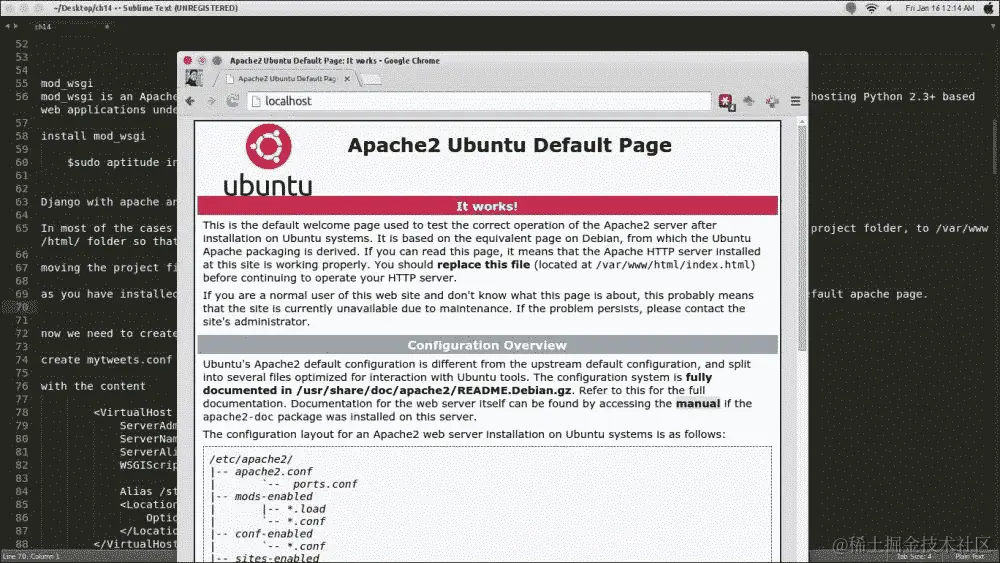This screenshot has height=563, width=1000.
Task: Click 'mod_wsgi' on line 55 in Sublime
Action: pos(67,84)
